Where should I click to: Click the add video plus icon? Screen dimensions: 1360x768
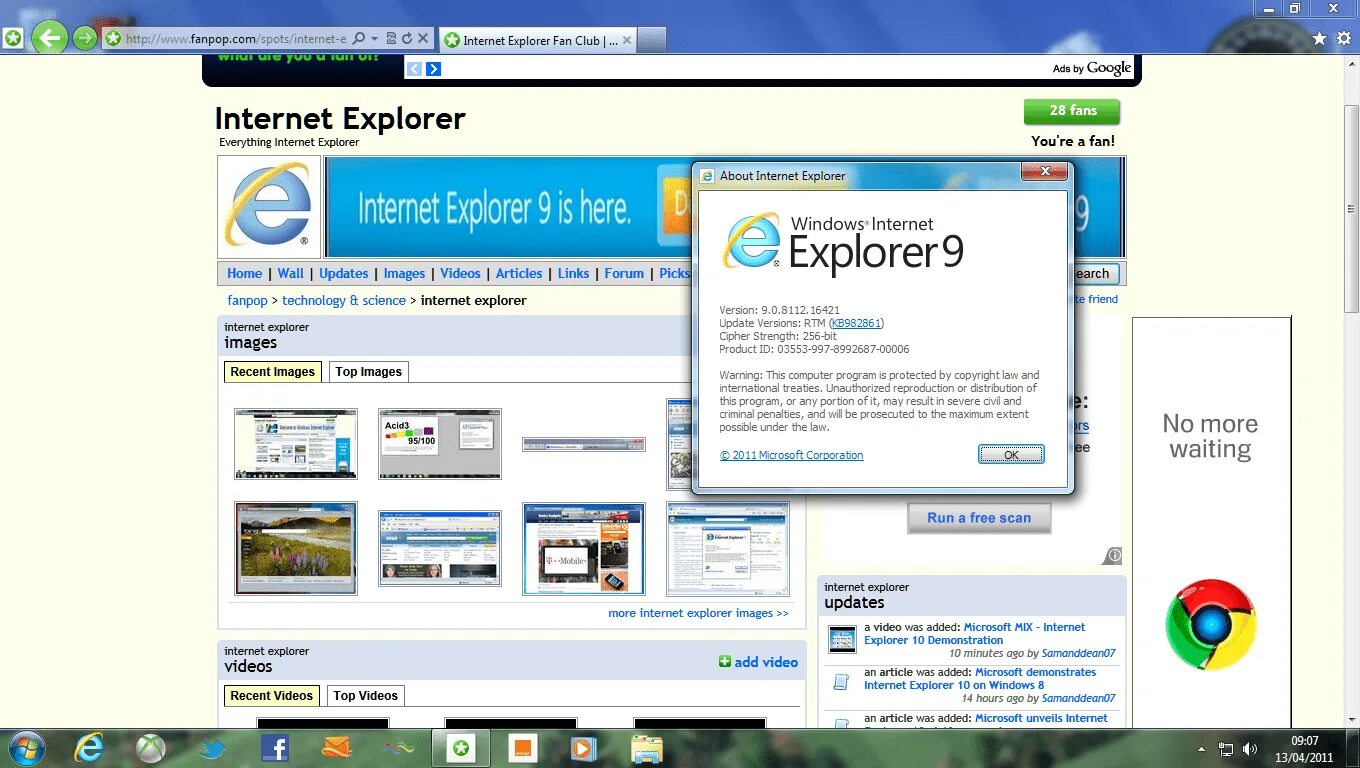click(x=725, y=662)
